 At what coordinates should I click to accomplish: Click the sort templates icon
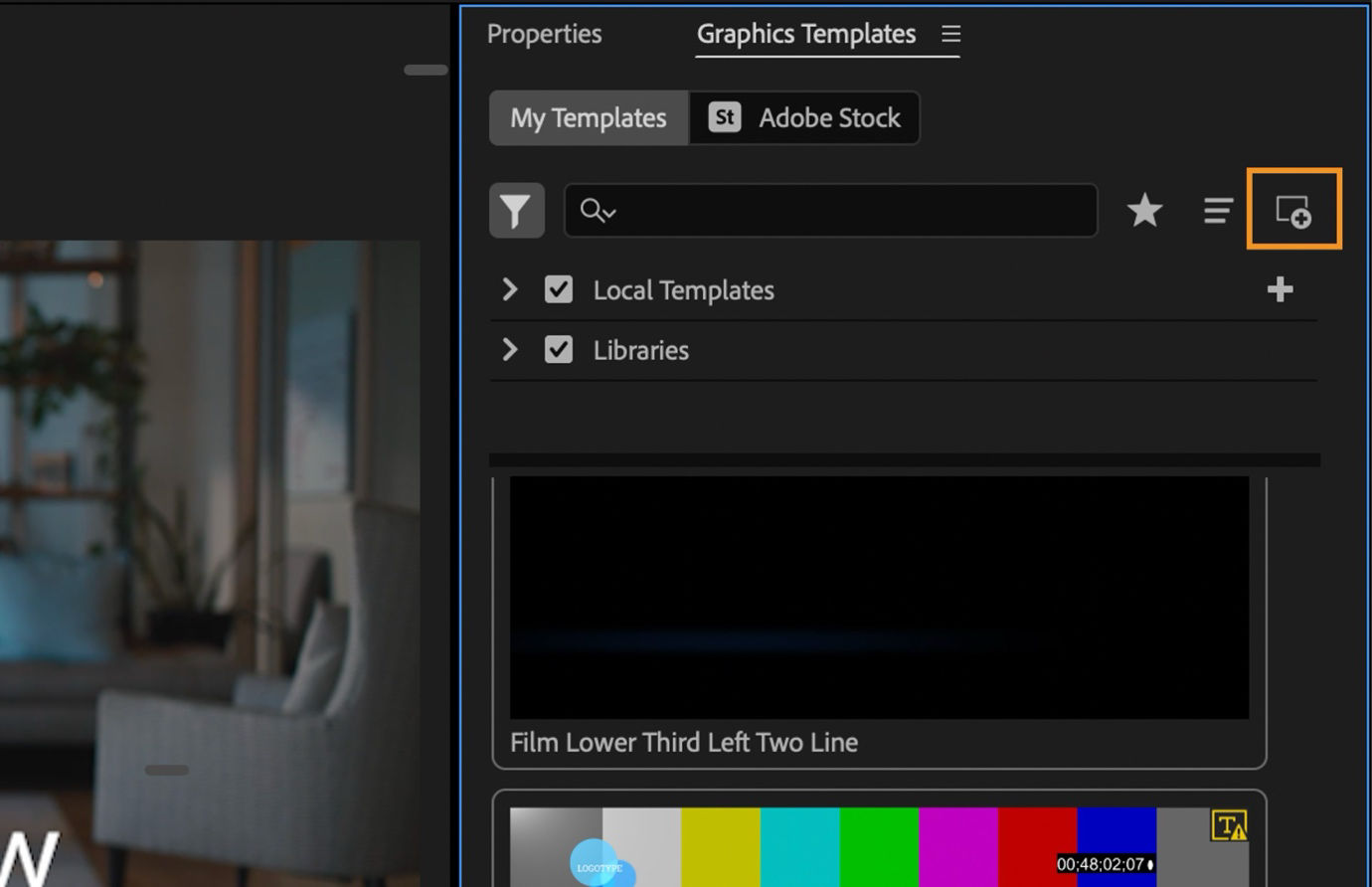1217,210
